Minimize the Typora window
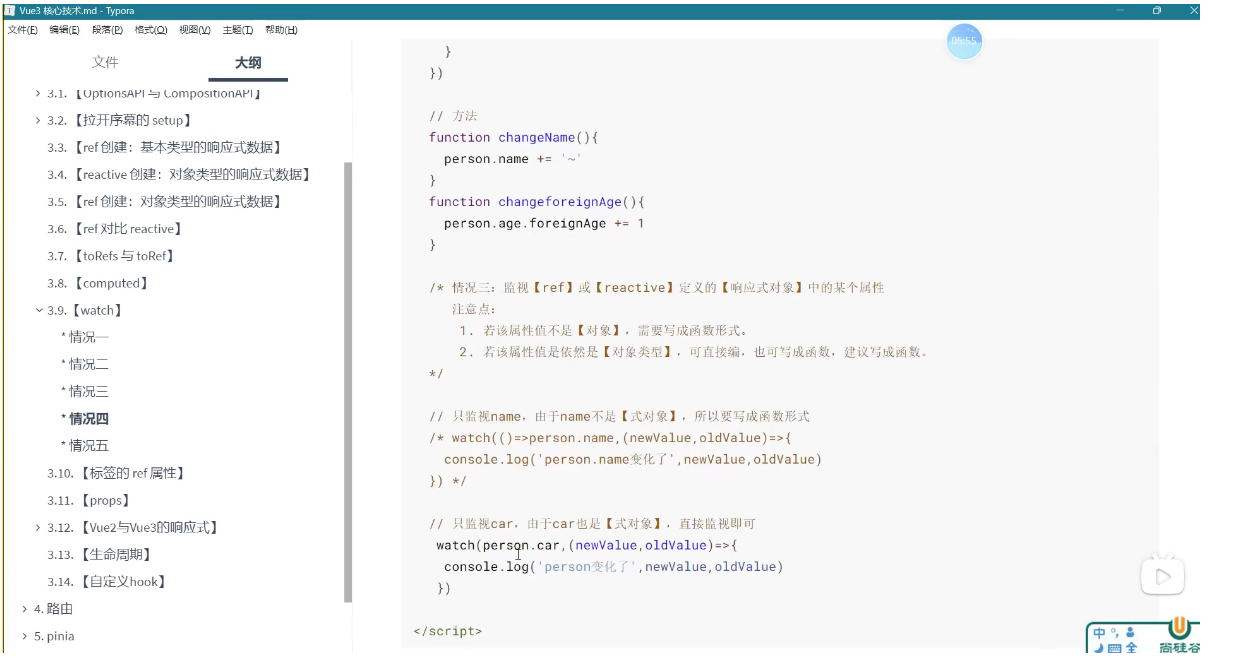This screenshot has width=1247, height=668. [1121, 10]
